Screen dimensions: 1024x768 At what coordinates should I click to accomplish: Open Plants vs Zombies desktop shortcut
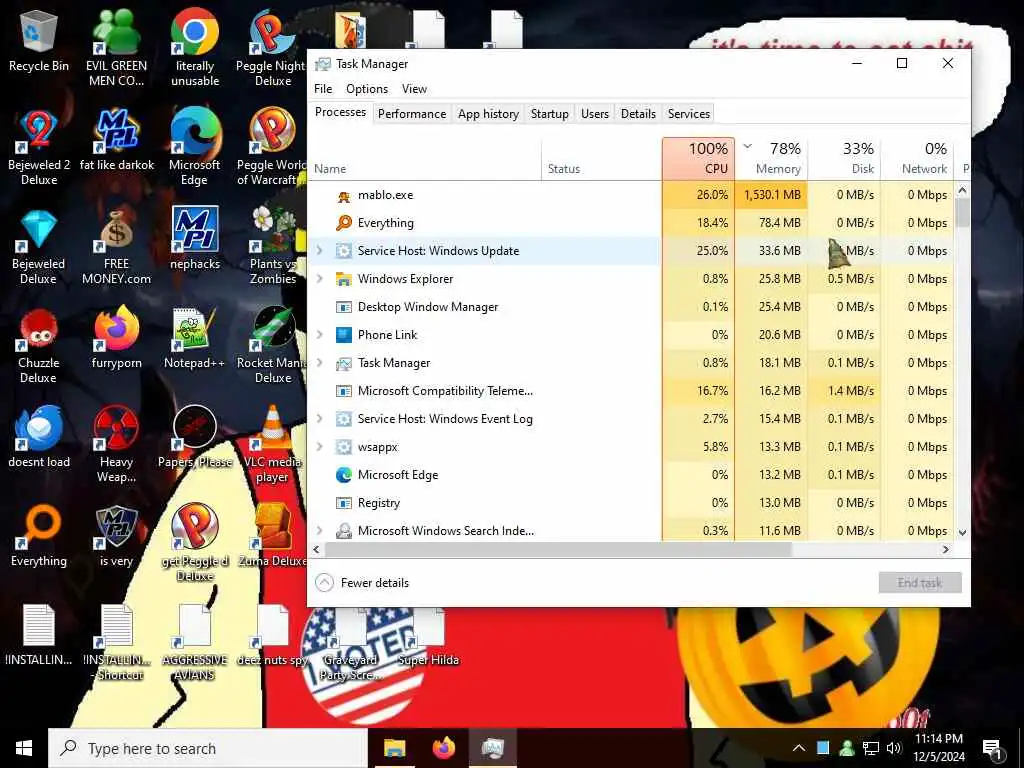[273, 246]
